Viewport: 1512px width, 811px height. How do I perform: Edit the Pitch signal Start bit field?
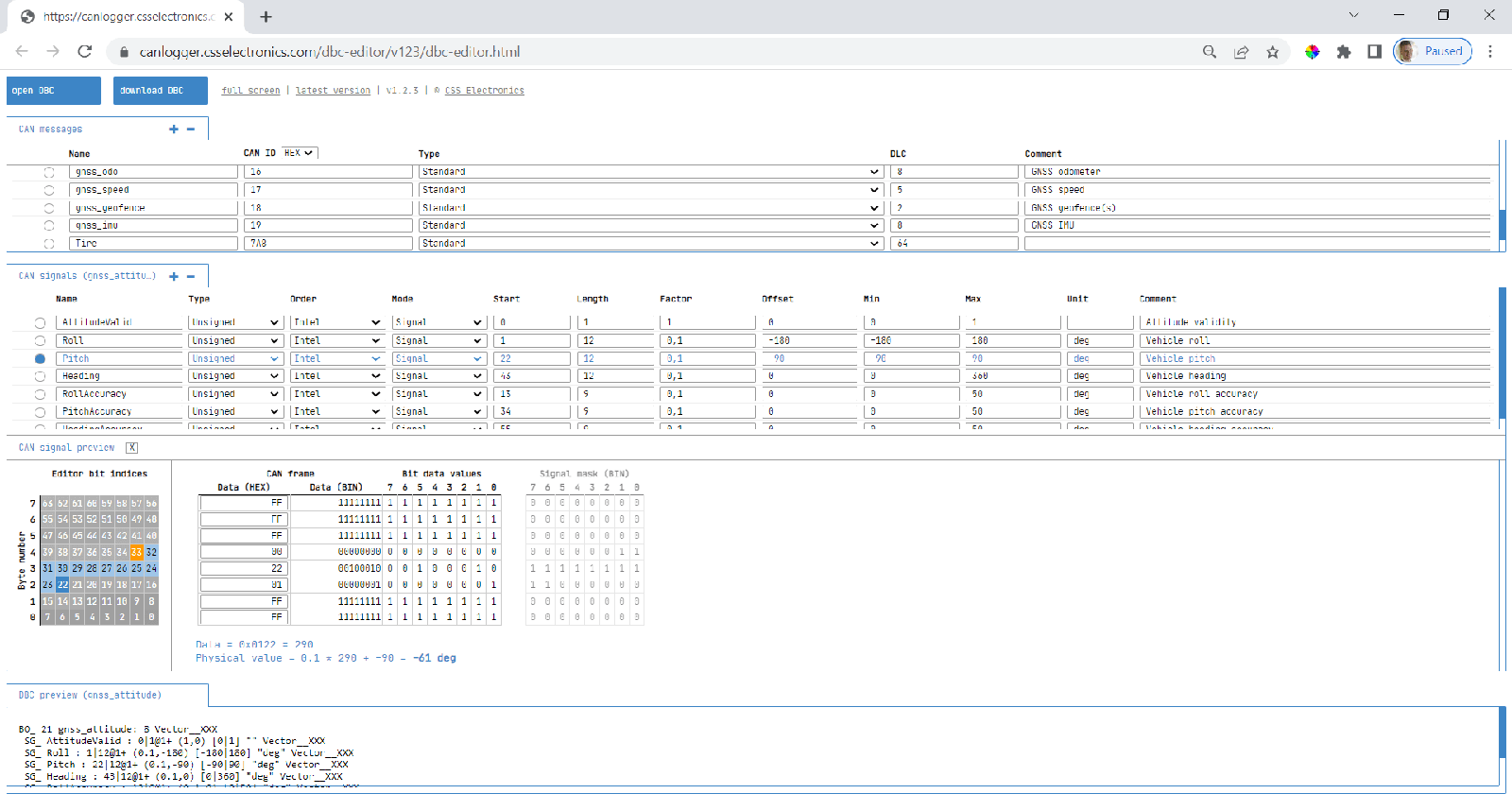(532, 359)
